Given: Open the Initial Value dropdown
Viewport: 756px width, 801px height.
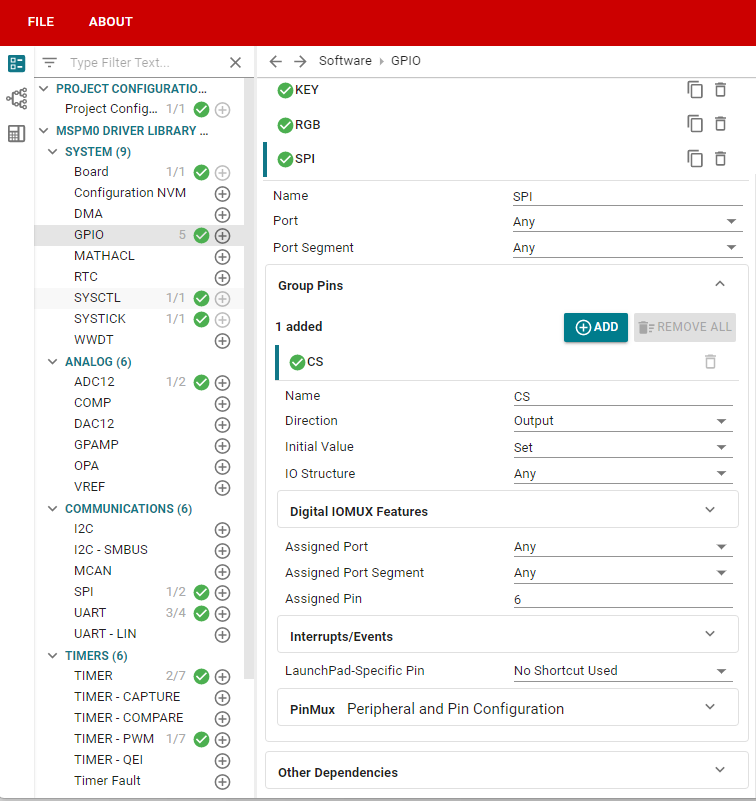Looking at the screenshot, I should click(x=623, y=447).
